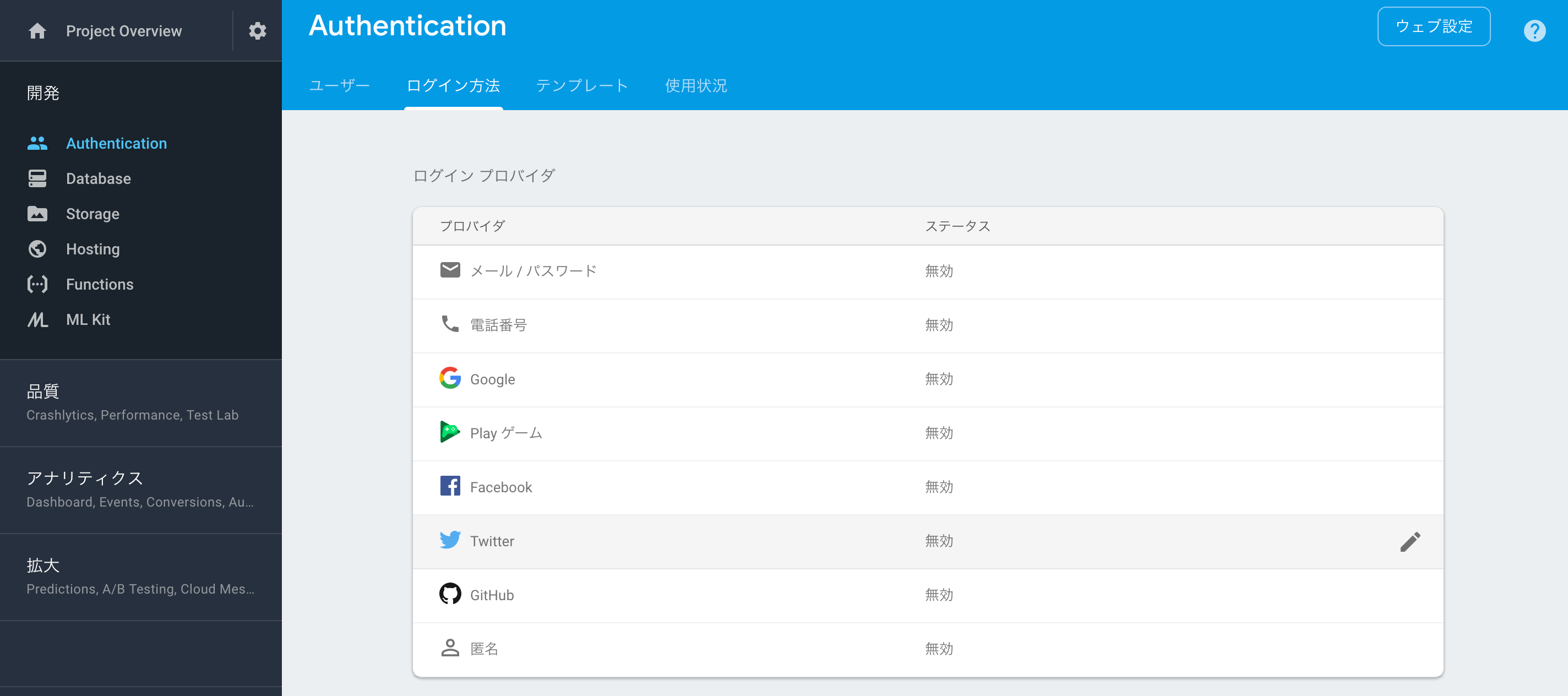The width and height of the screenshot is (1568, 696).
Task: Click the 無効 status for Facebook
Action: (939, 487)
